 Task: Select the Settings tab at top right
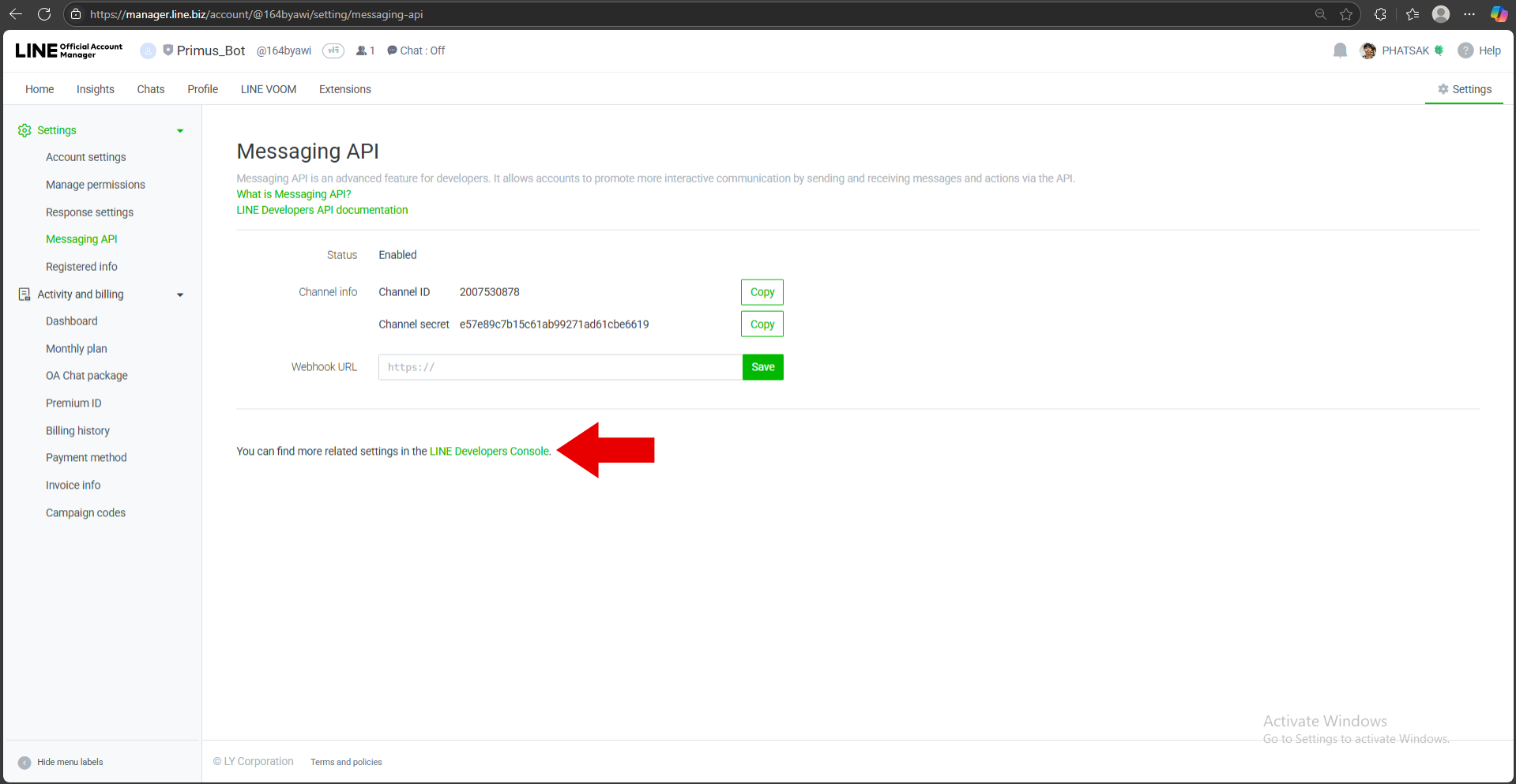click(1465, 89)
